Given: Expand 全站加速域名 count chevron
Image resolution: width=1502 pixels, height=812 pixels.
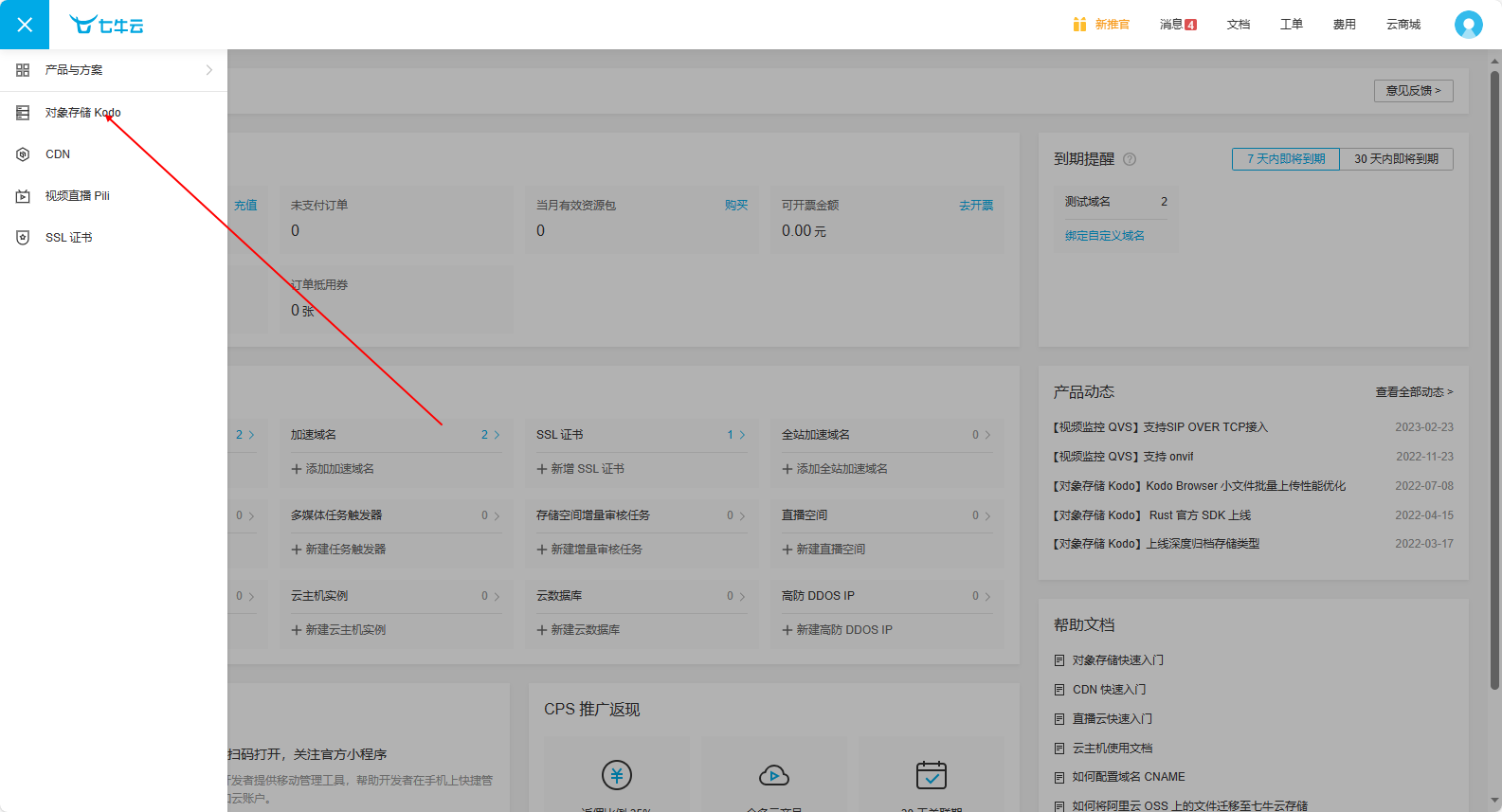Looking at the screenshot, I should pos(987,435).
